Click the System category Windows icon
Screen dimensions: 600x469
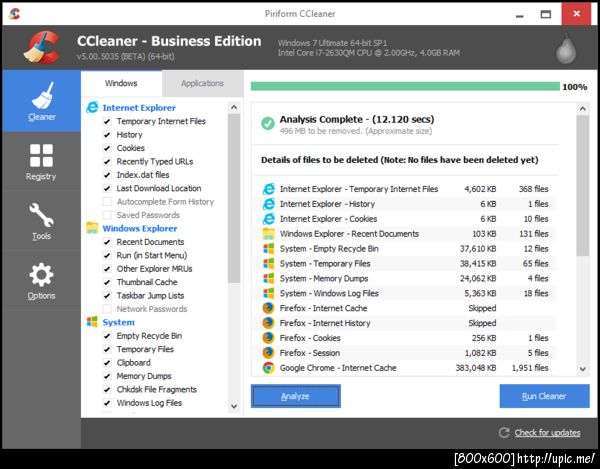pos(92,322)
